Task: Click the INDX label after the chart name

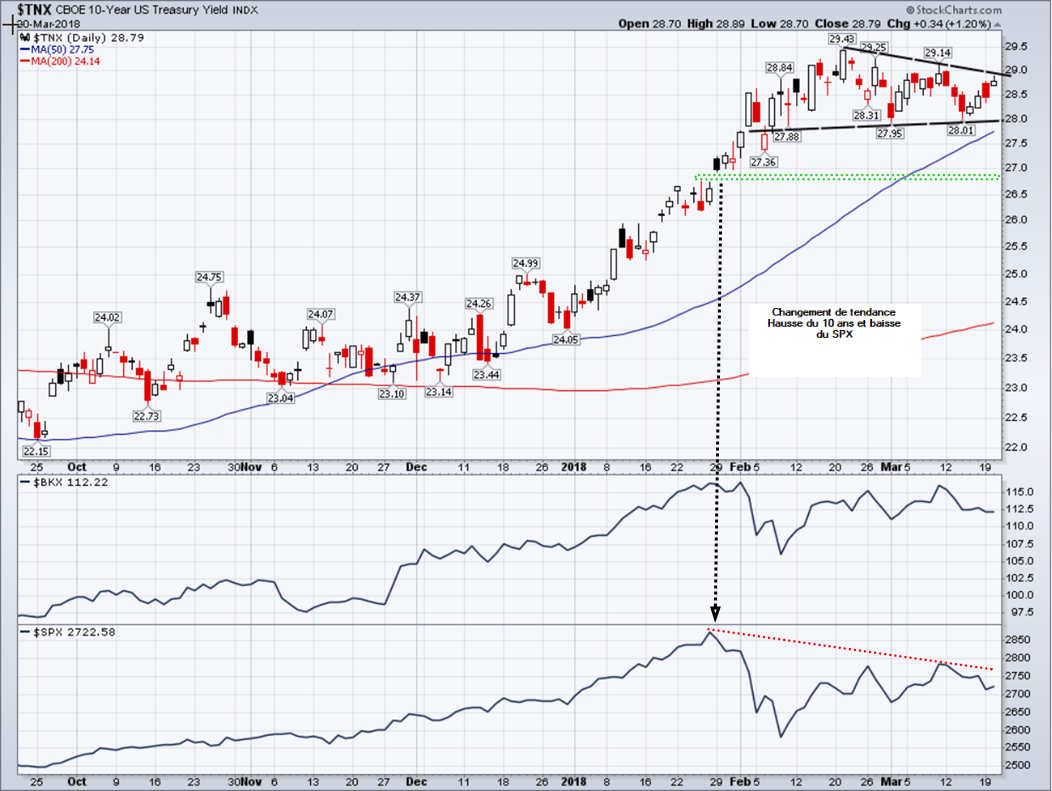Action: coord(246,10)
